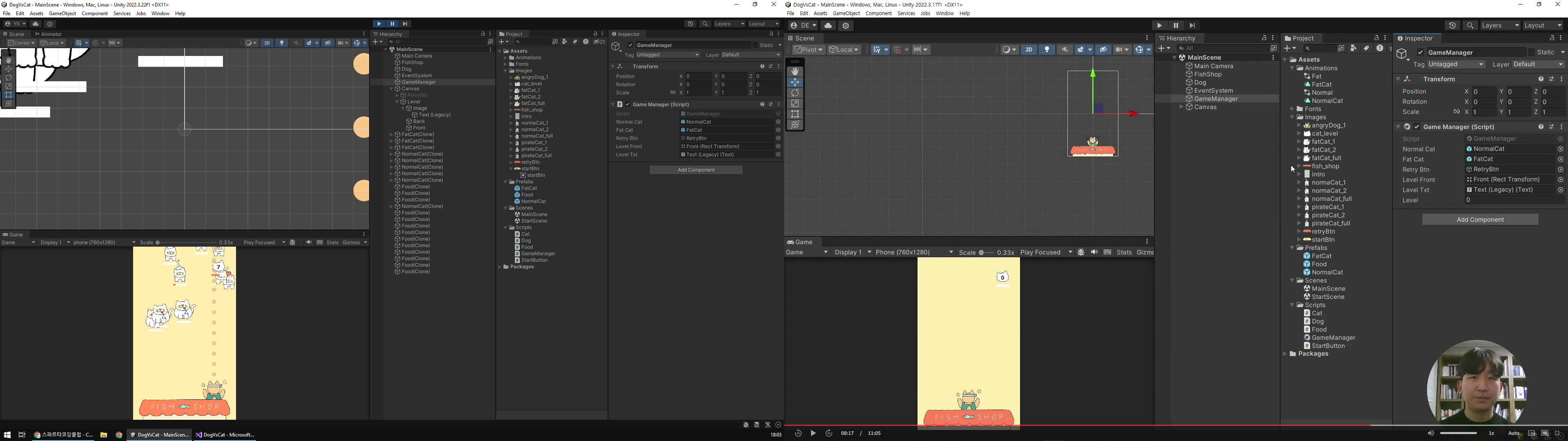Click Add Component in the right Inspector
Screen dimensions: 1568x441
(x=1480, y=220)
